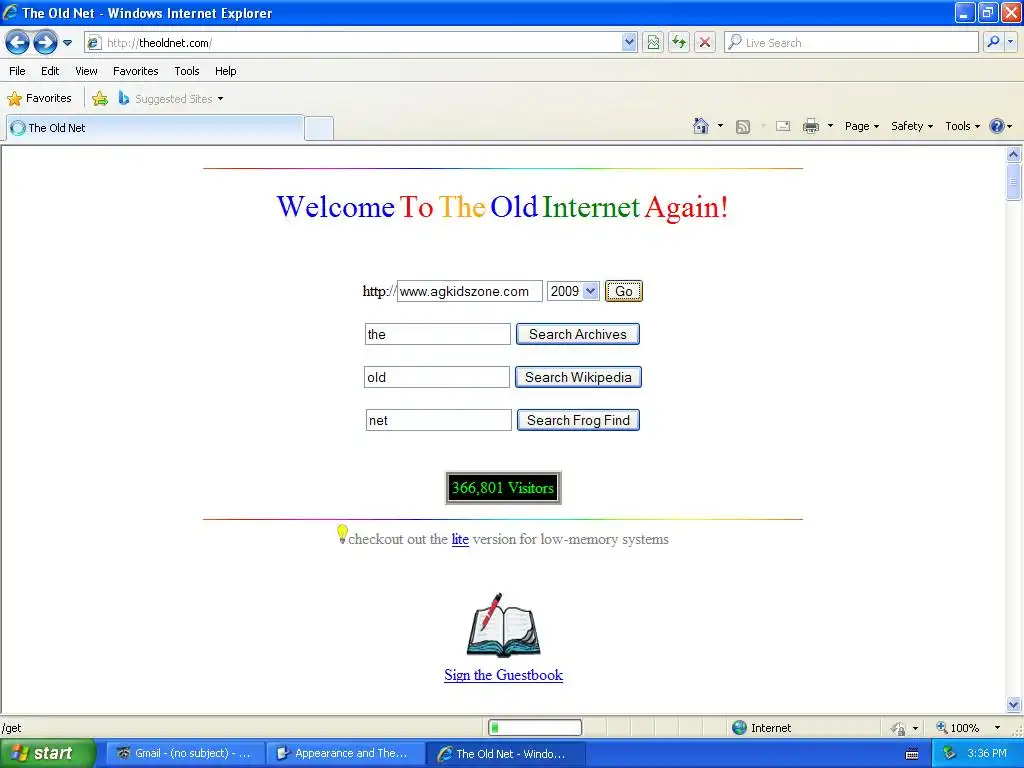The width and height of the screenshot is (1024, 768).
Task: Open the search provider dropdown arrow
Action: 1011,42
